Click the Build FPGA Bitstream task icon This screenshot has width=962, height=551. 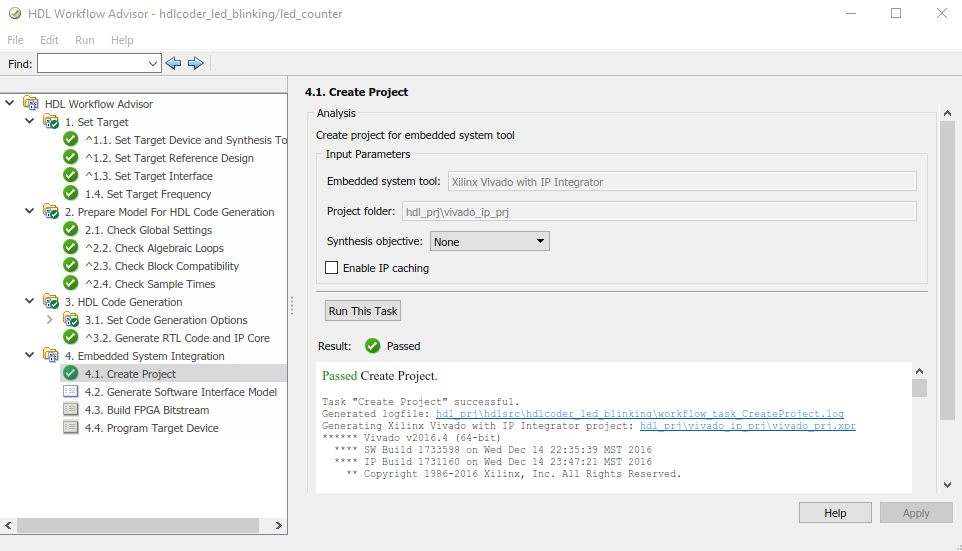click(x=71, y=410)
